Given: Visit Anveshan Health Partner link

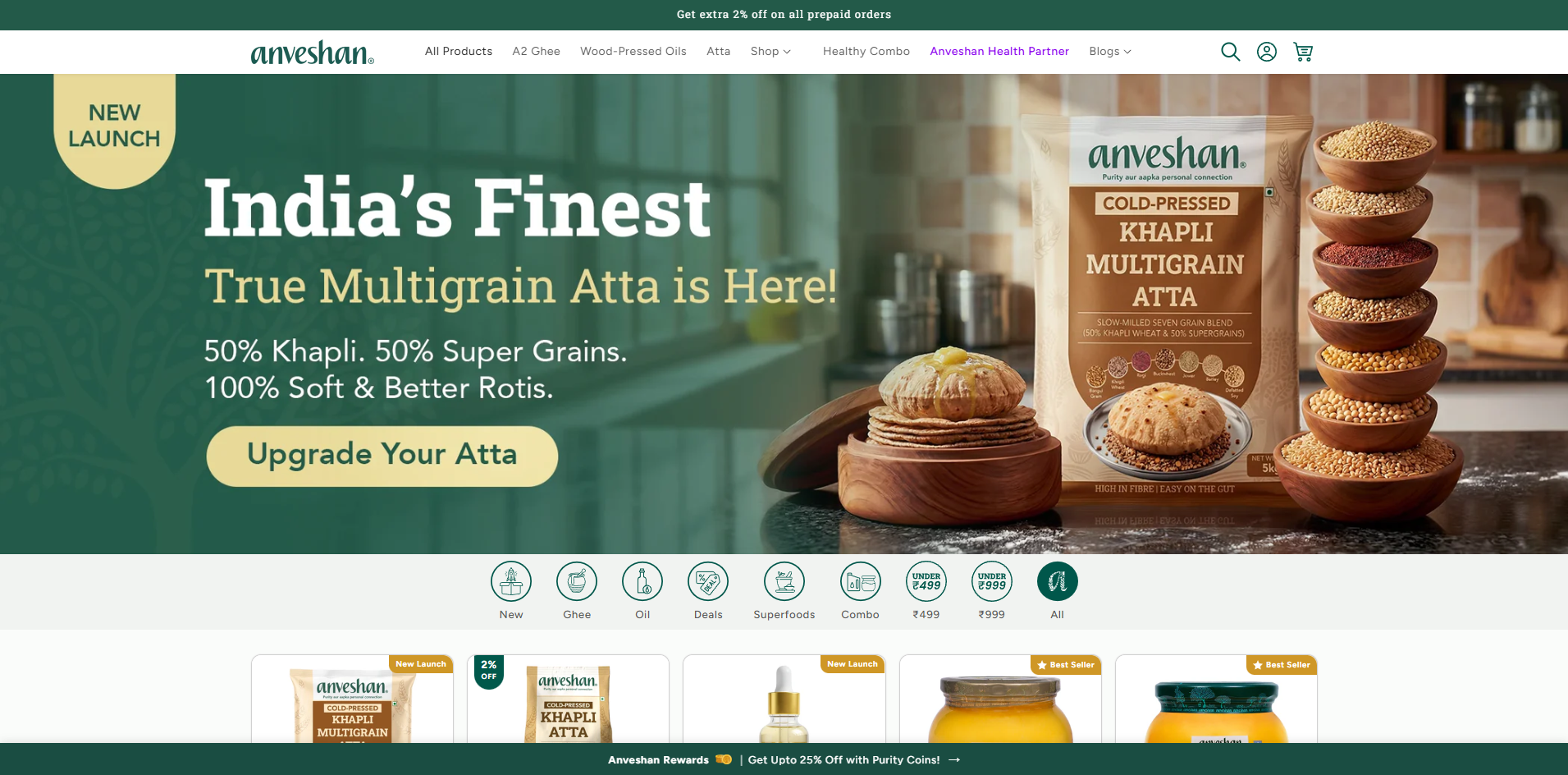Looking at the screenshot, I should 999,51.
